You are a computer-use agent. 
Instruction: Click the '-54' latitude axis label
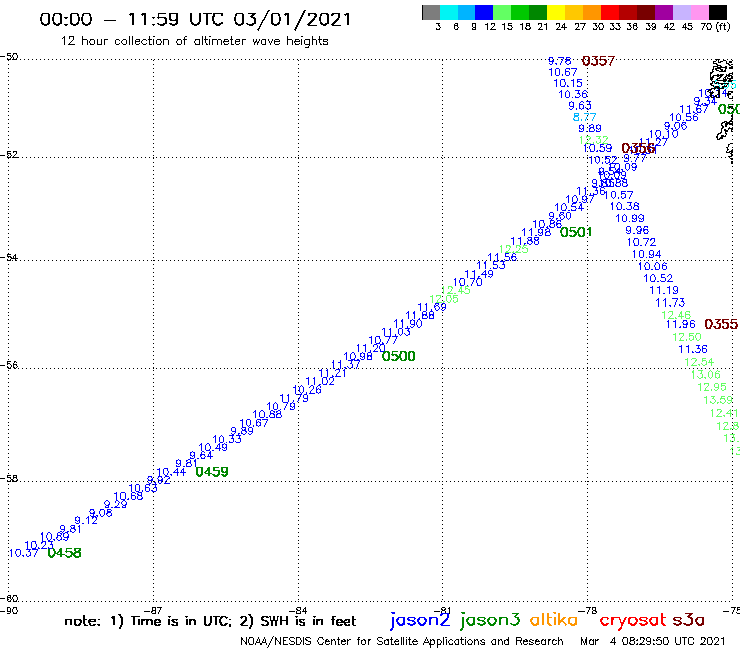(x=9, y=257)
